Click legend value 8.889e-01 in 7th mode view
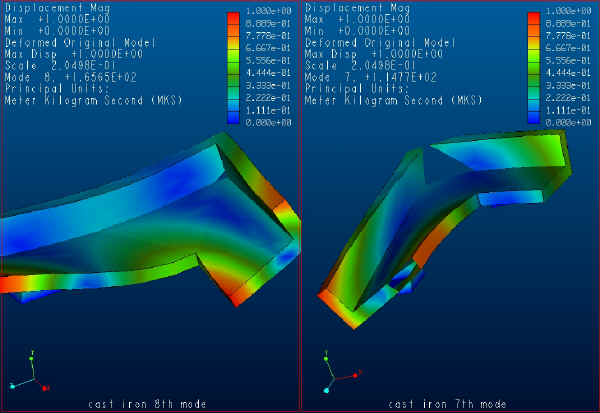This screenshot has height=413, width=600. point(568,23)
